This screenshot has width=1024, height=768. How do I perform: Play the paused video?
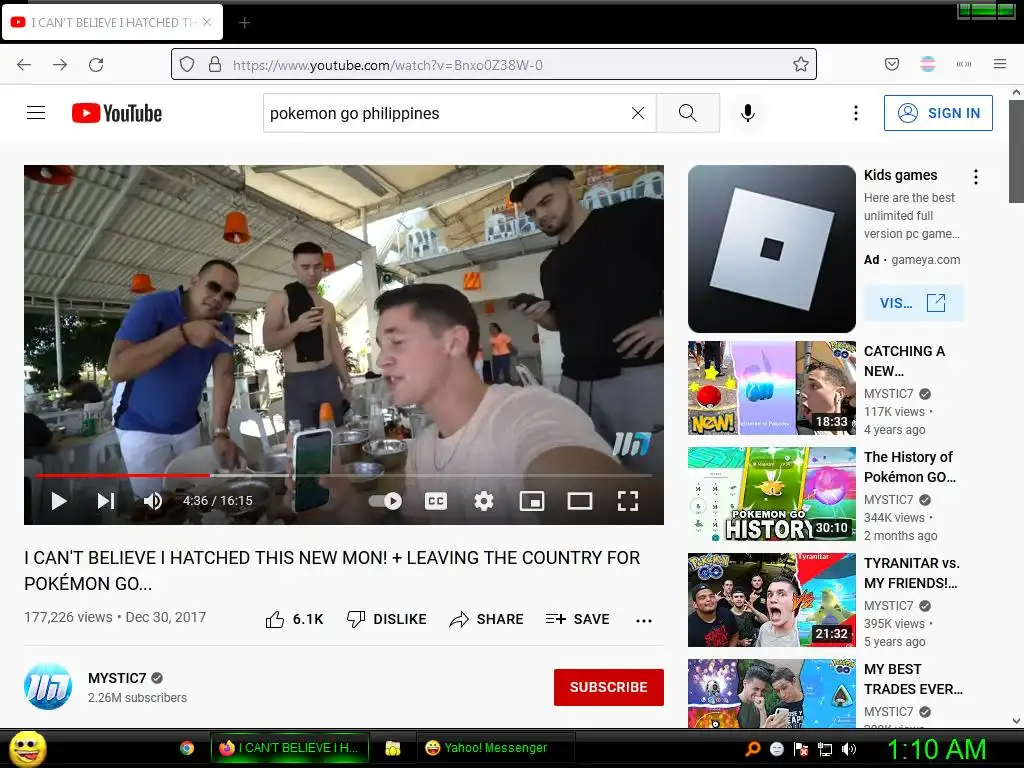coord(59,501)
